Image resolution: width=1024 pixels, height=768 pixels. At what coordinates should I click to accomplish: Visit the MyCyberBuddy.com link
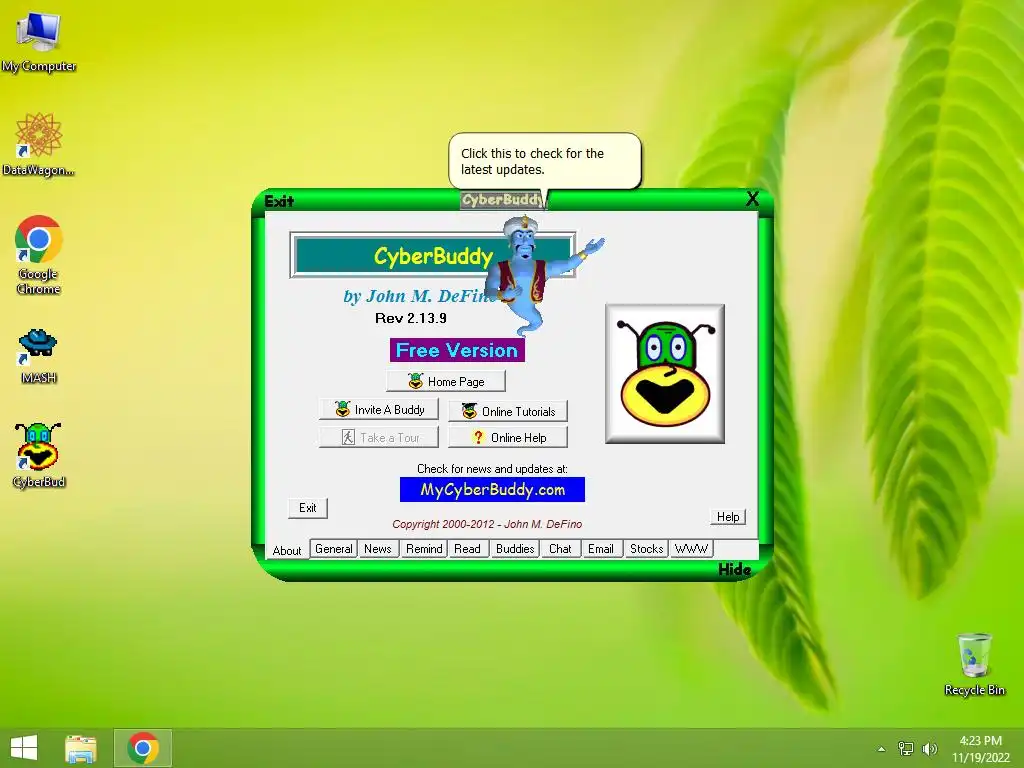pyautogui.click(x=492, y=490)
